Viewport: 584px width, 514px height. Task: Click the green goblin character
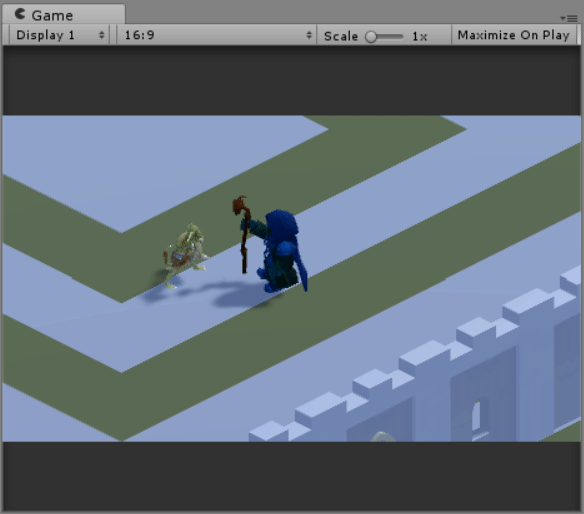184,256
